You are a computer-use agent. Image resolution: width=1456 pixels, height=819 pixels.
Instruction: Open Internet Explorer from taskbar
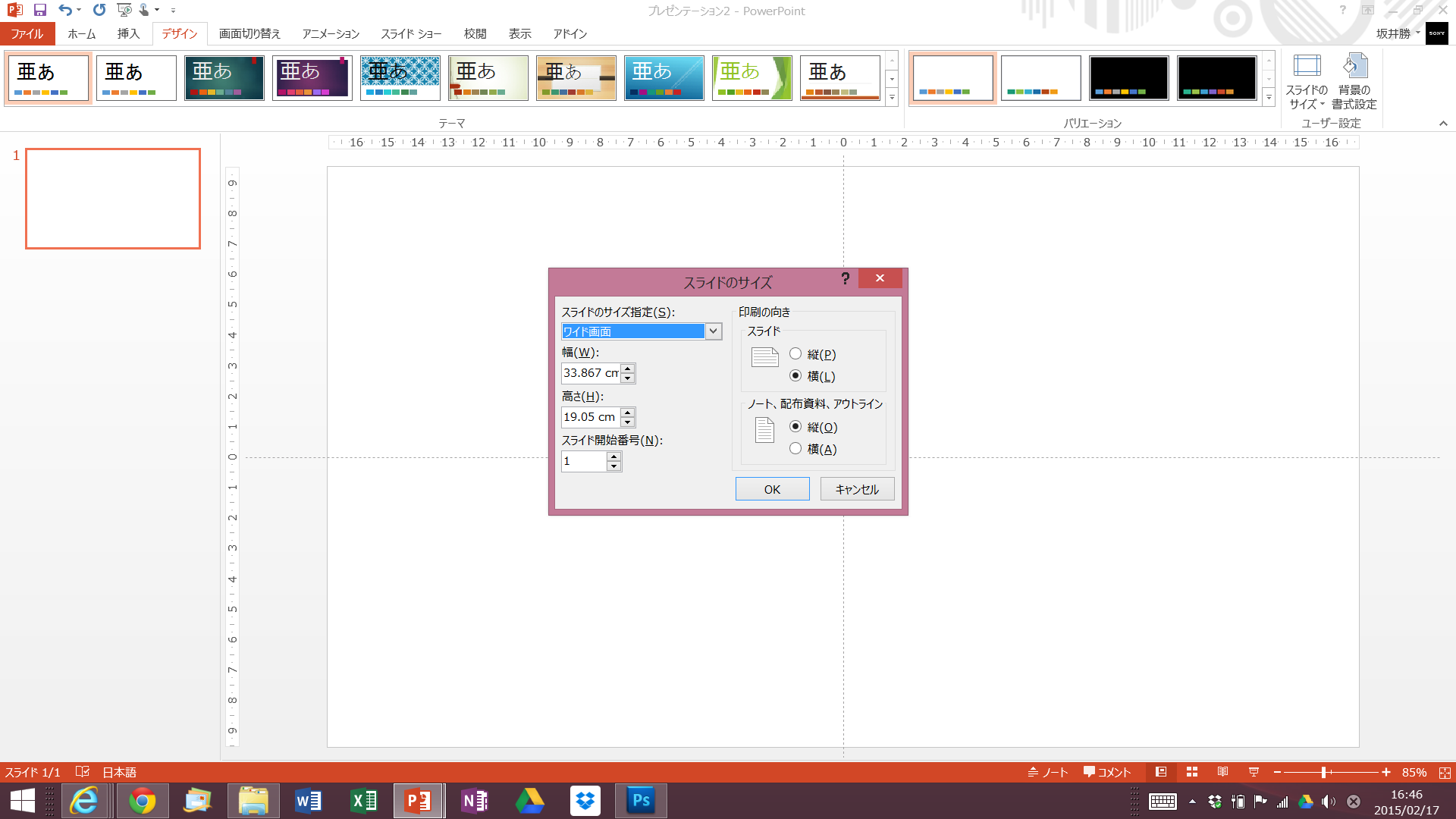84,800
